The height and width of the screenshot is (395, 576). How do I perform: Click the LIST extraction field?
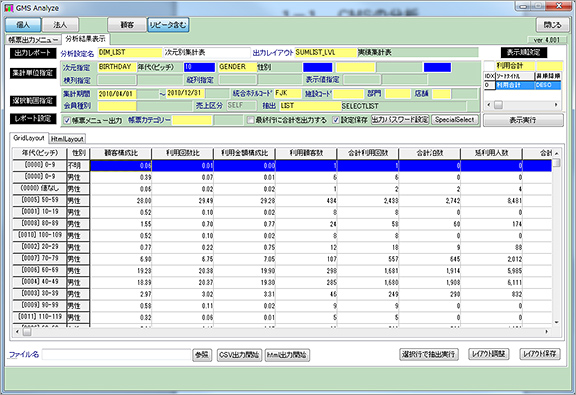[x=310, y=106]
